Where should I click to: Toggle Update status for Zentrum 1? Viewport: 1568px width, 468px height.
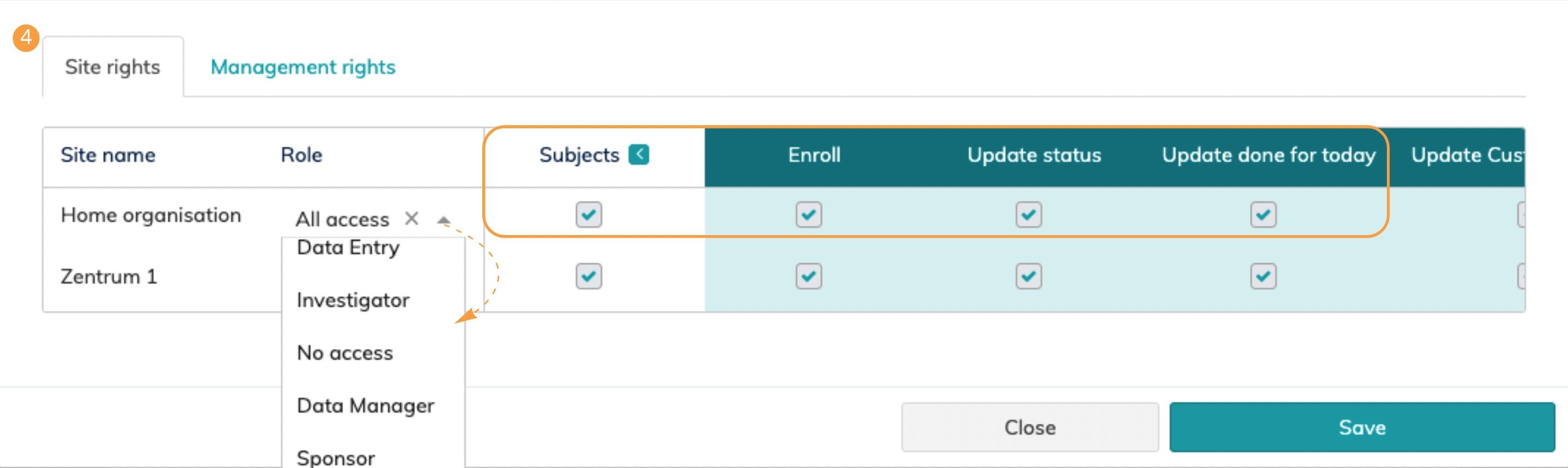click(x=1028, y=277)
